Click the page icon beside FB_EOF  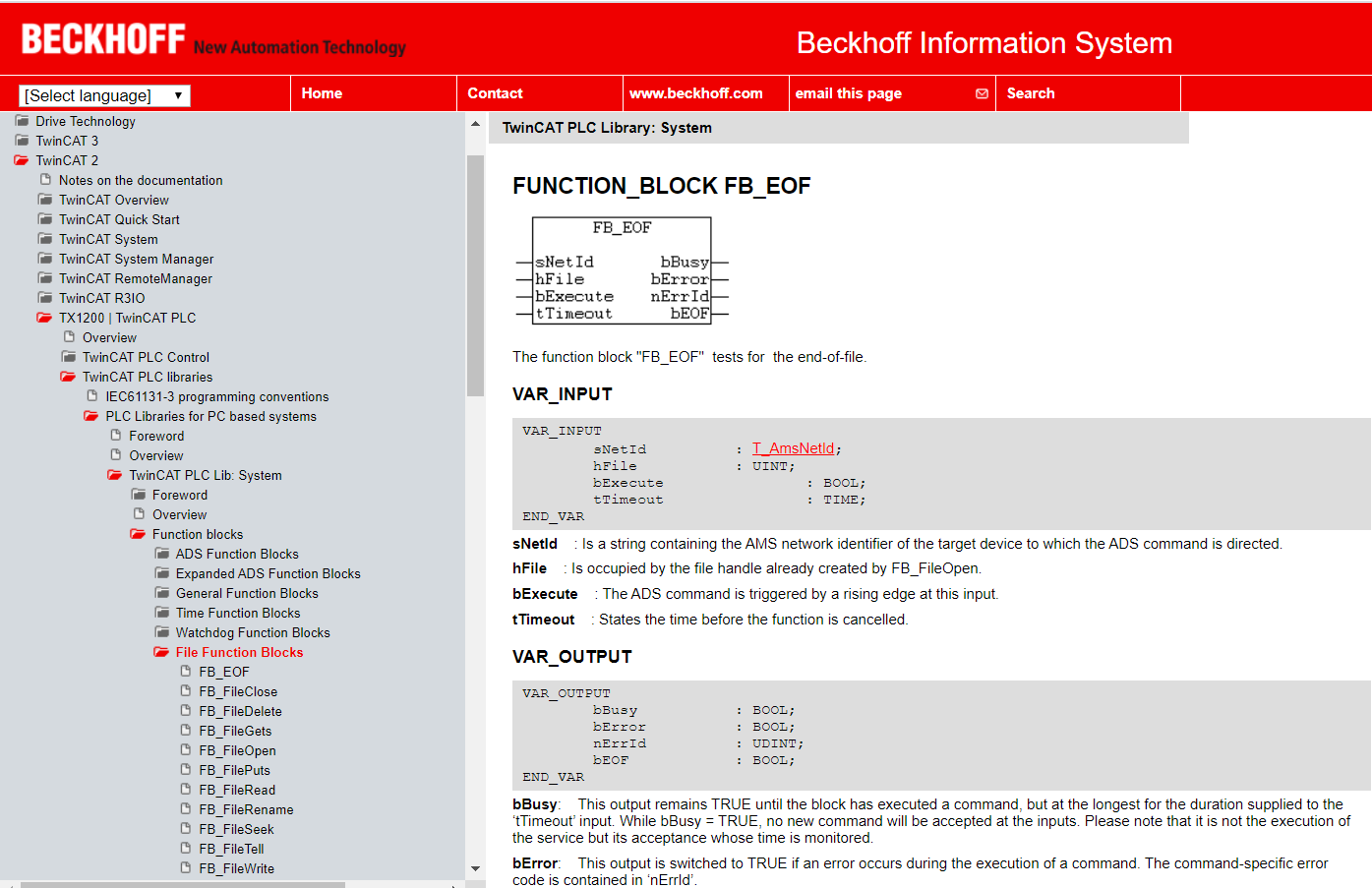pyautogui.click(x=186, y=671)
